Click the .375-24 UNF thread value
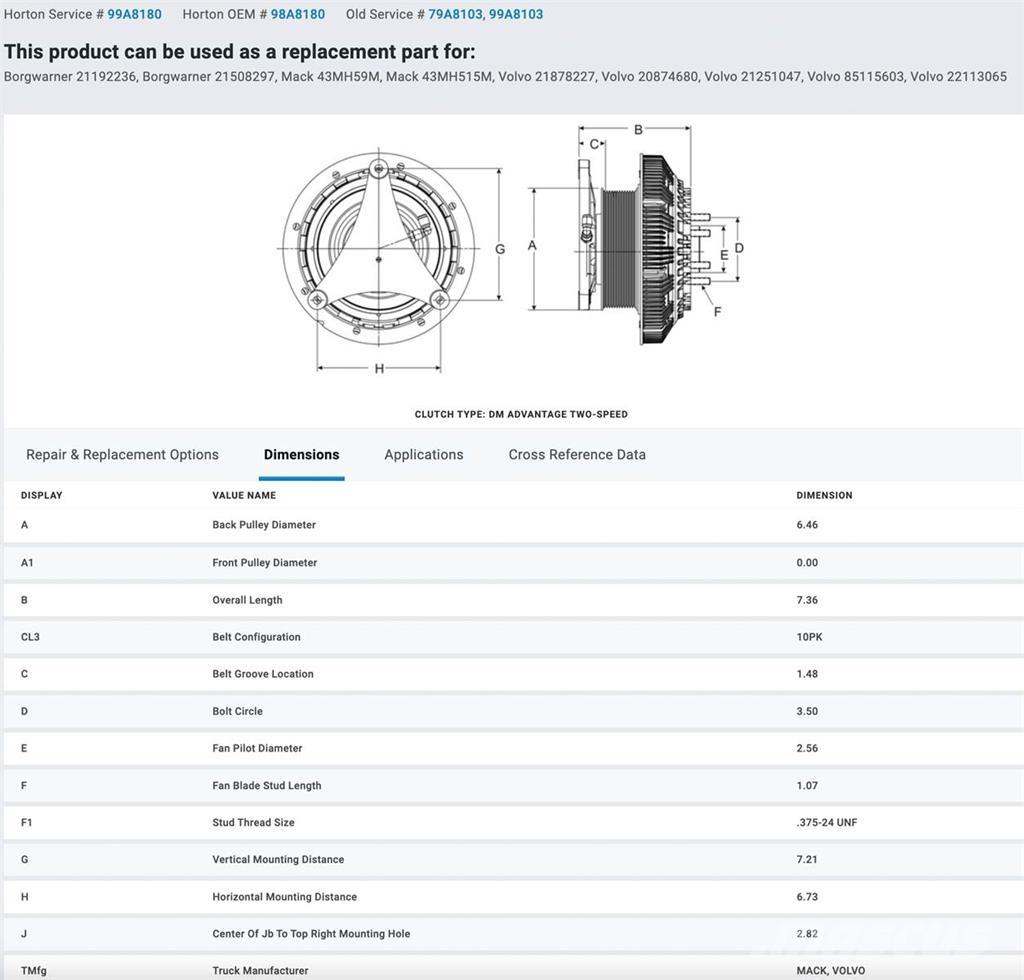Viewport: 1024px width, 980px height. tap(826, 822)
